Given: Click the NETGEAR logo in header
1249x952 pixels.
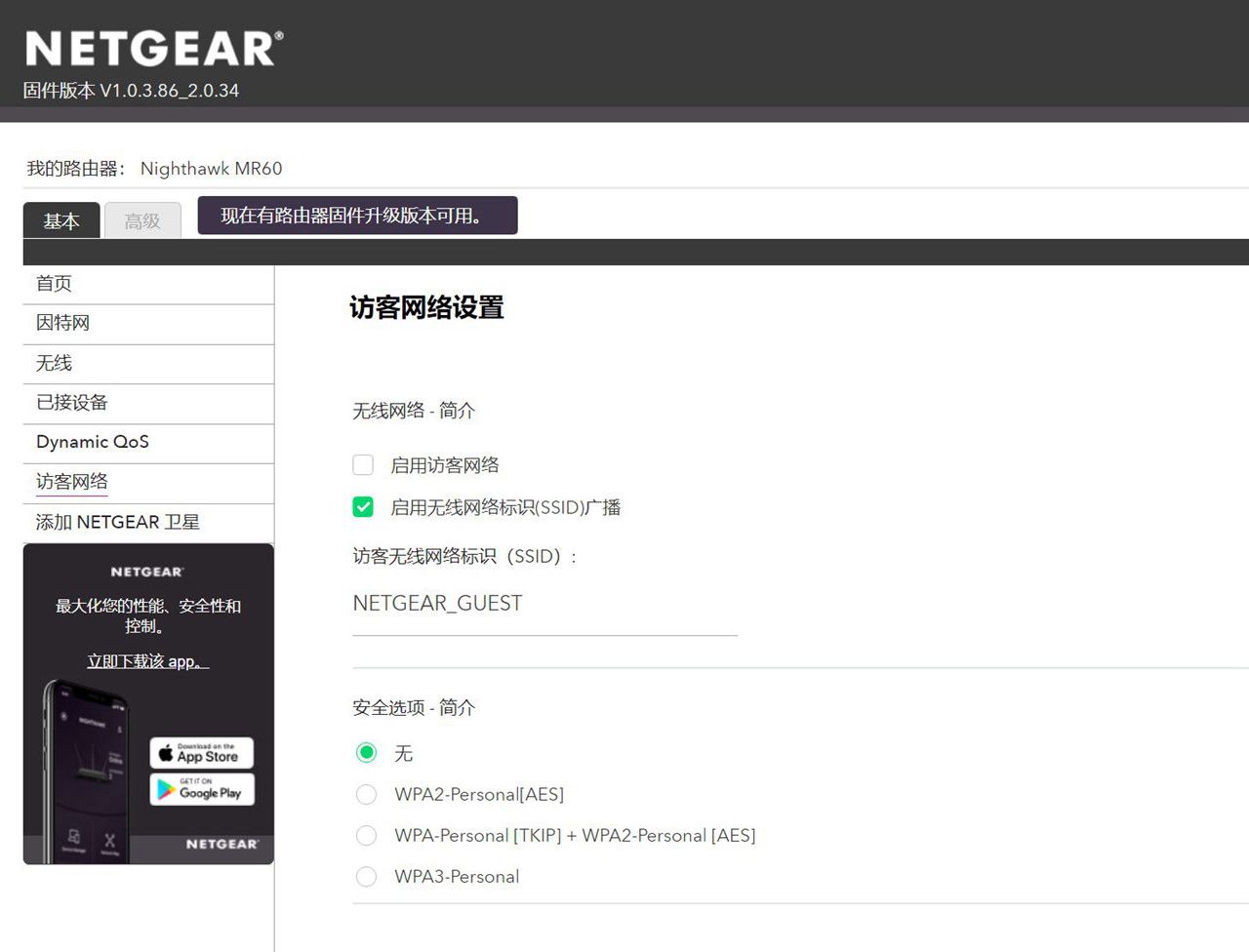Looking at the screenshot, I should pyautogui.click(x=154, y=49).
